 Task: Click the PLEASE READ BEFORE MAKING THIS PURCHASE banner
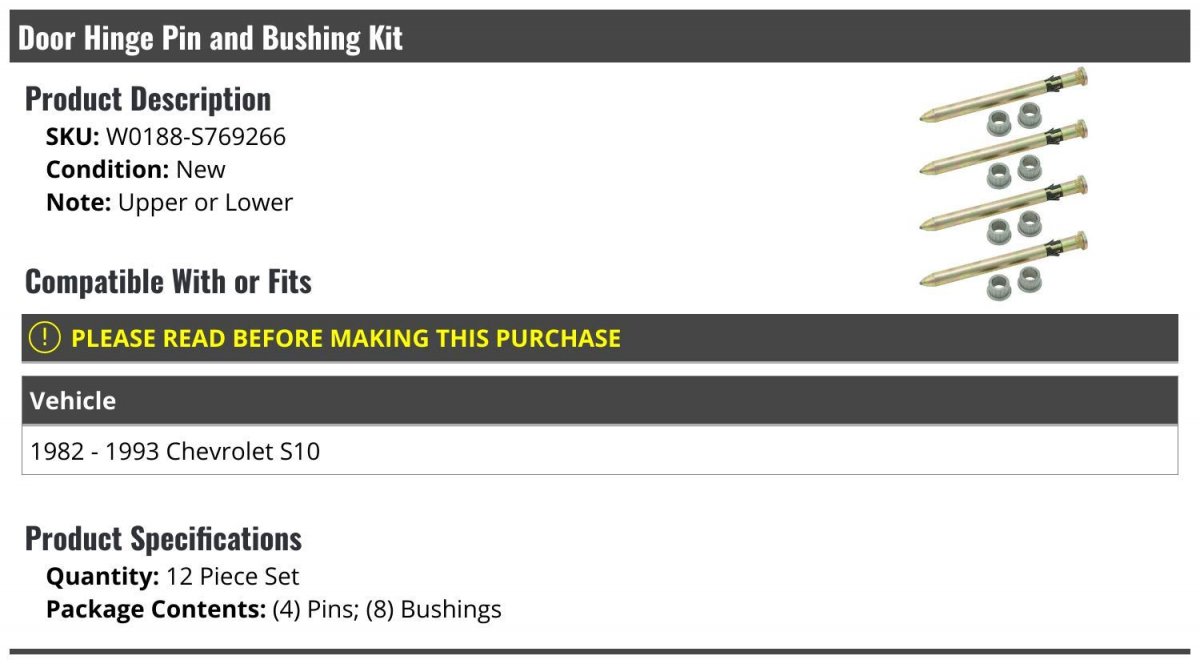[600, 338]
